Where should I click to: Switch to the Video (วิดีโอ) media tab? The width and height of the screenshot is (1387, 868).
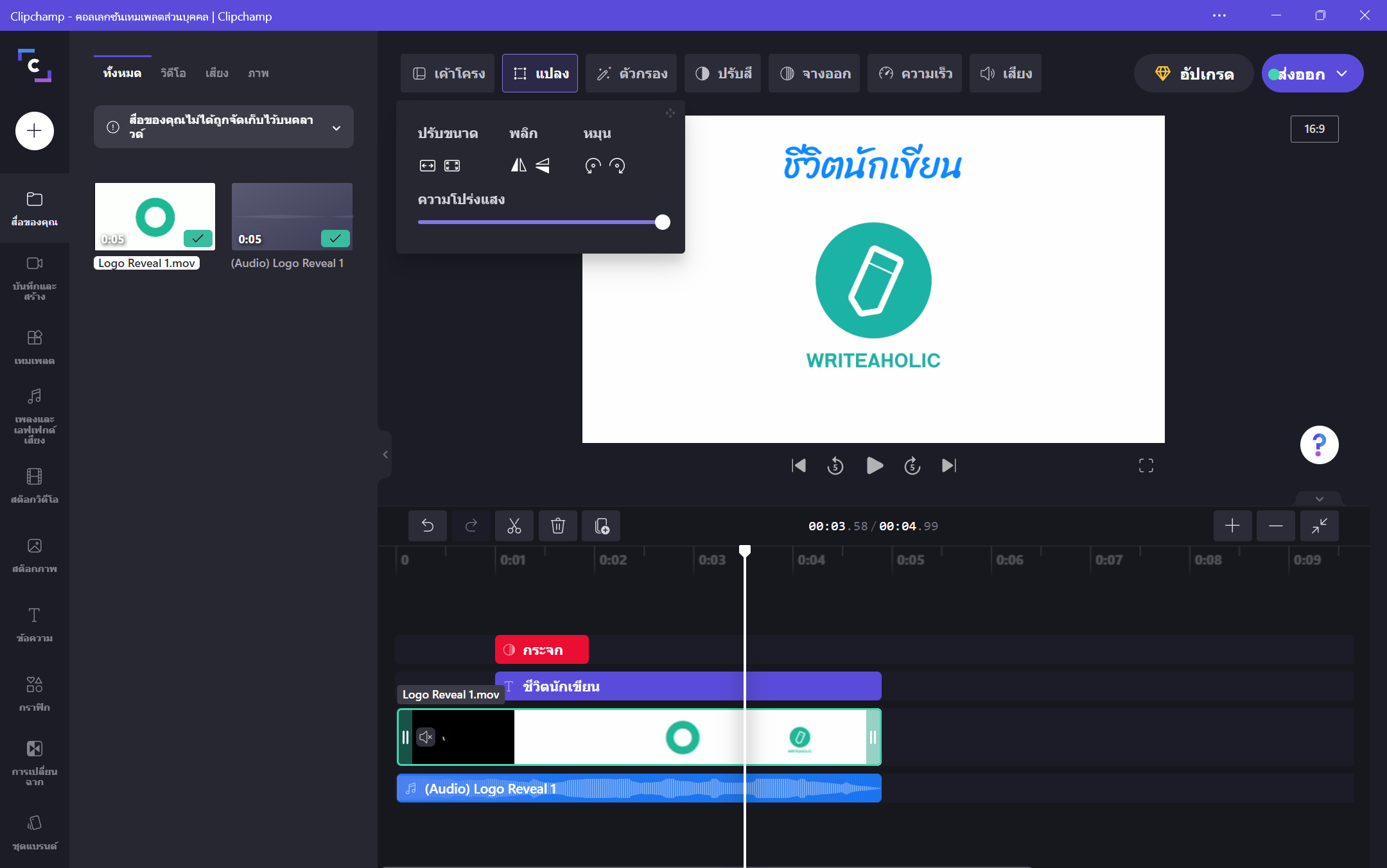pos(173,73)
